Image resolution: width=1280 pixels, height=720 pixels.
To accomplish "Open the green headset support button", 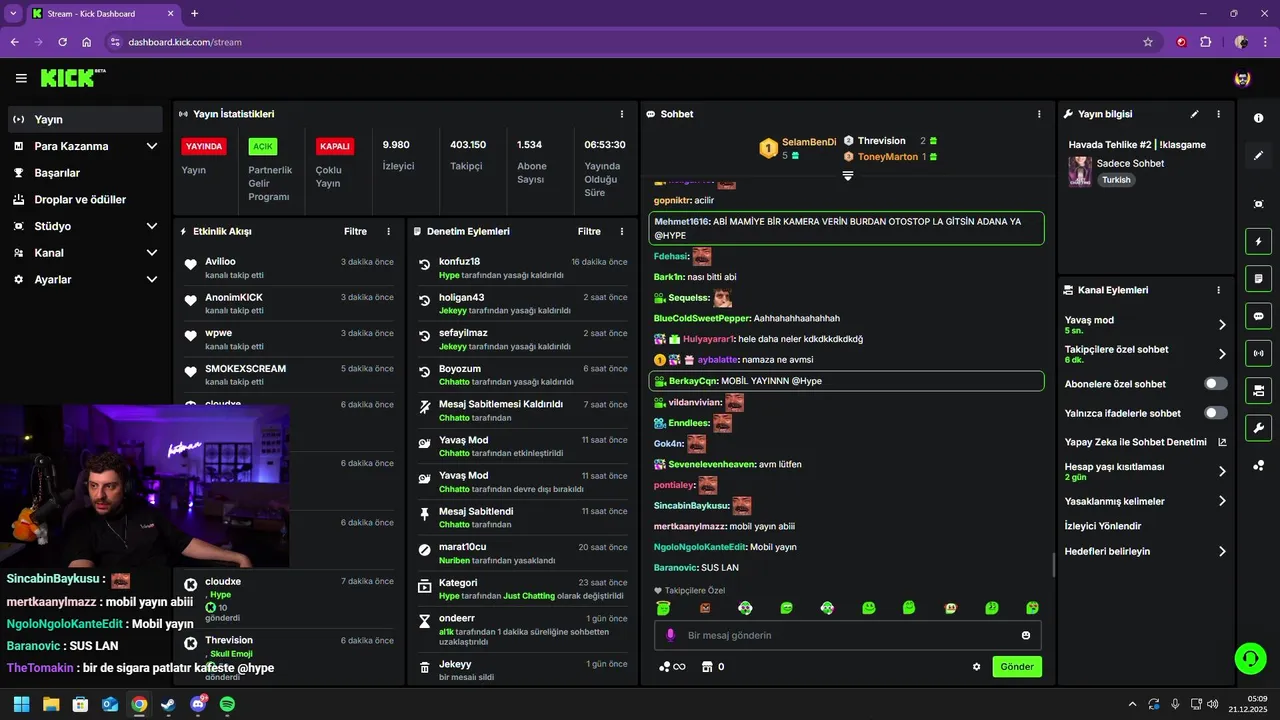I will pos(1250,658).
